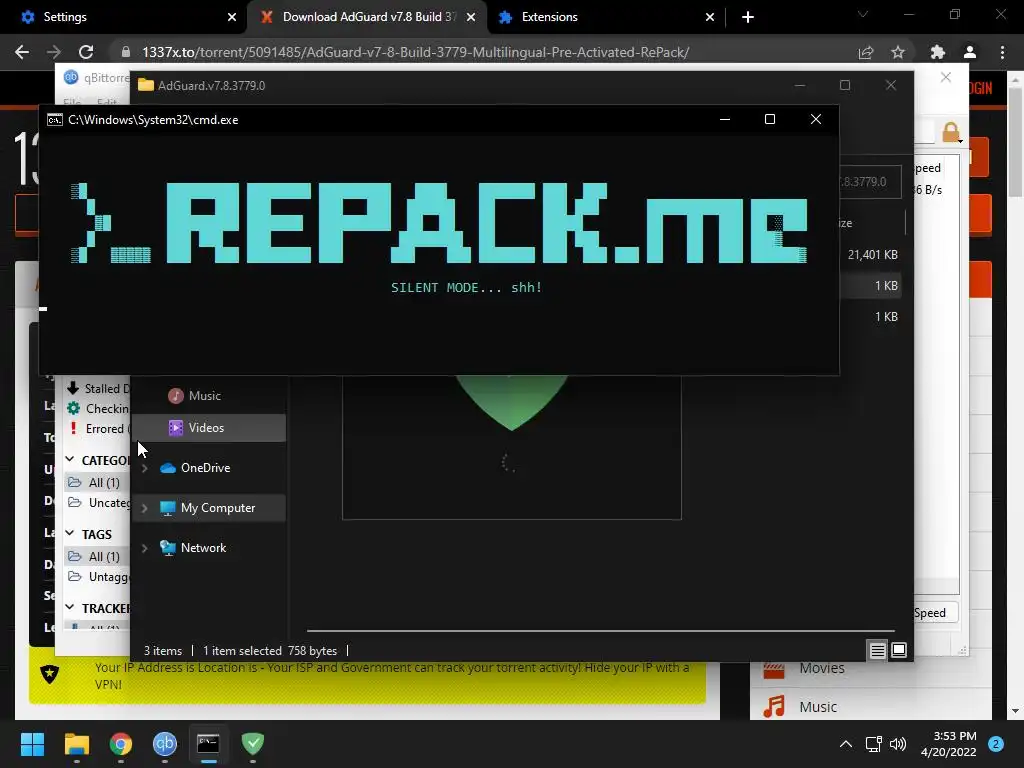The width and height of the screenshot is (1024, 768).
Task: Open Chrome from the taskbar
Action: tap(121, 744)
